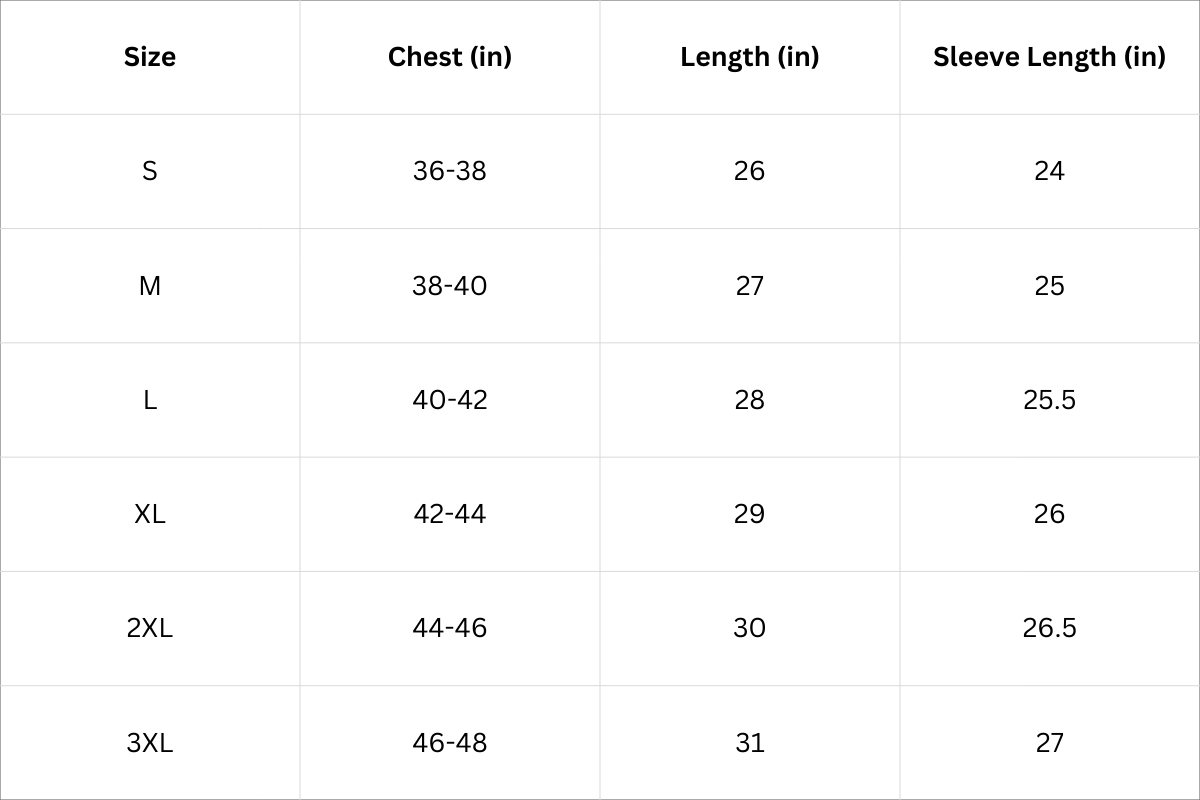Click the length value 27

coord(749,286)
